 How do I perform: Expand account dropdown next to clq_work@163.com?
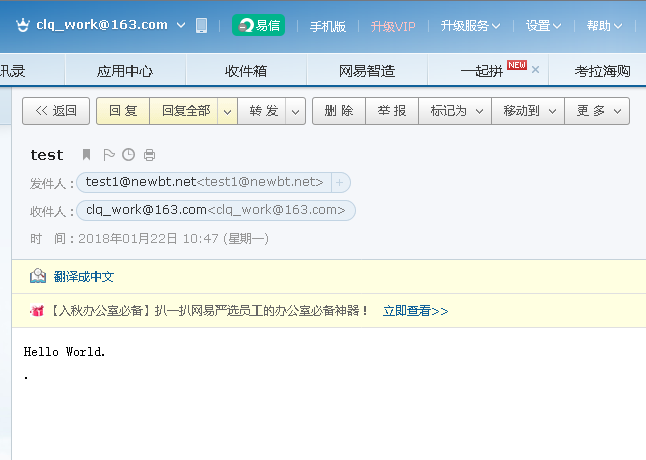click(181, 25)
